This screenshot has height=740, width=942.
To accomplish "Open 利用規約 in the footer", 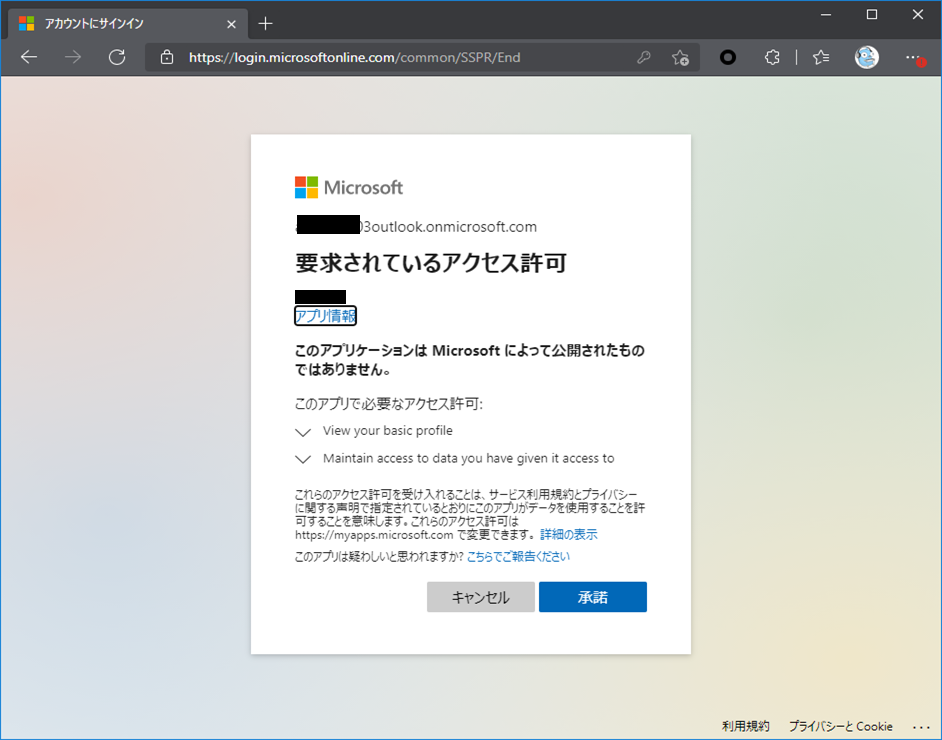I will tap(746, 726).
